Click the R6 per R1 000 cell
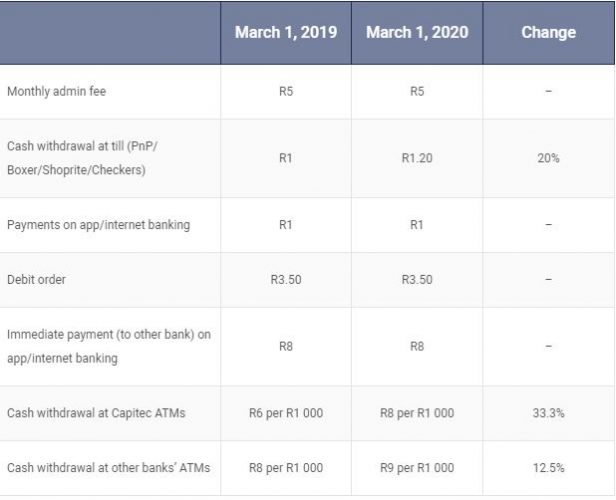The image size is (616, 500). coord(286,413)
